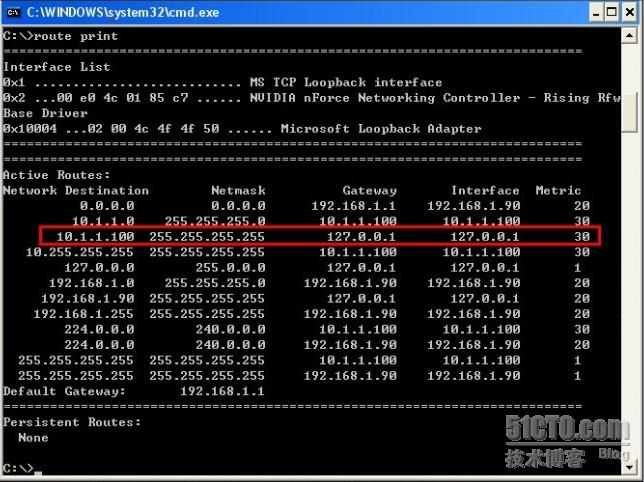The image size is (644, 482).
Task: Click destination 192.168.1.255
Action: coord(83,314)
